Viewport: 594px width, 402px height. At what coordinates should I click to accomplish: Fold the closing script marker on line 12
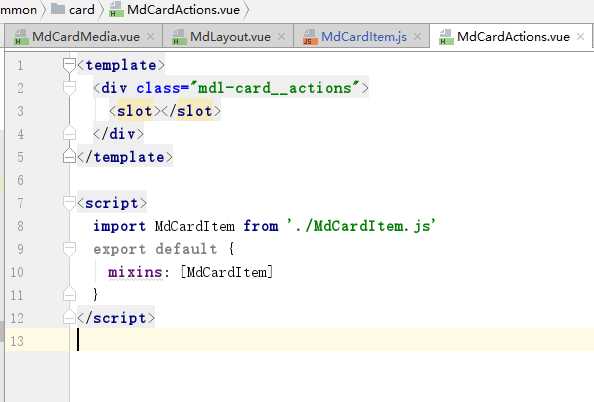click(x=69, y=317)
